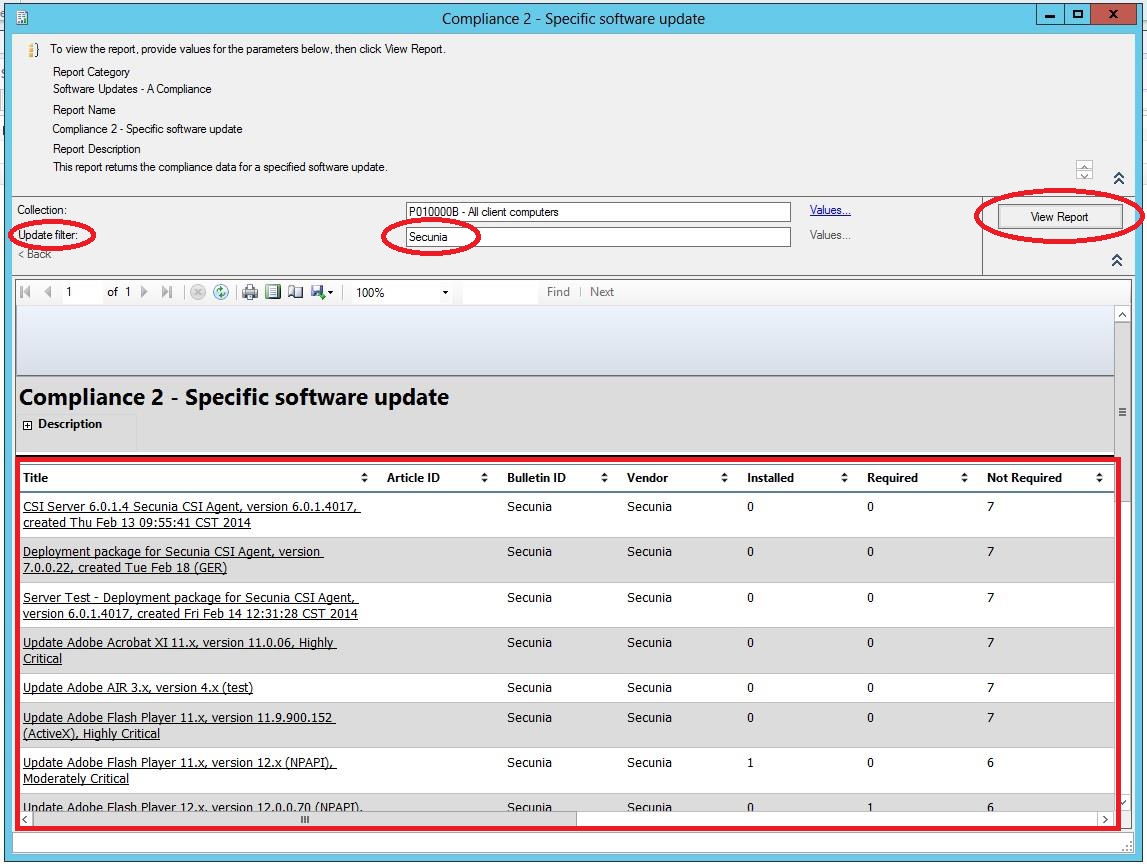Sort by Vendor column

[724, 478]
